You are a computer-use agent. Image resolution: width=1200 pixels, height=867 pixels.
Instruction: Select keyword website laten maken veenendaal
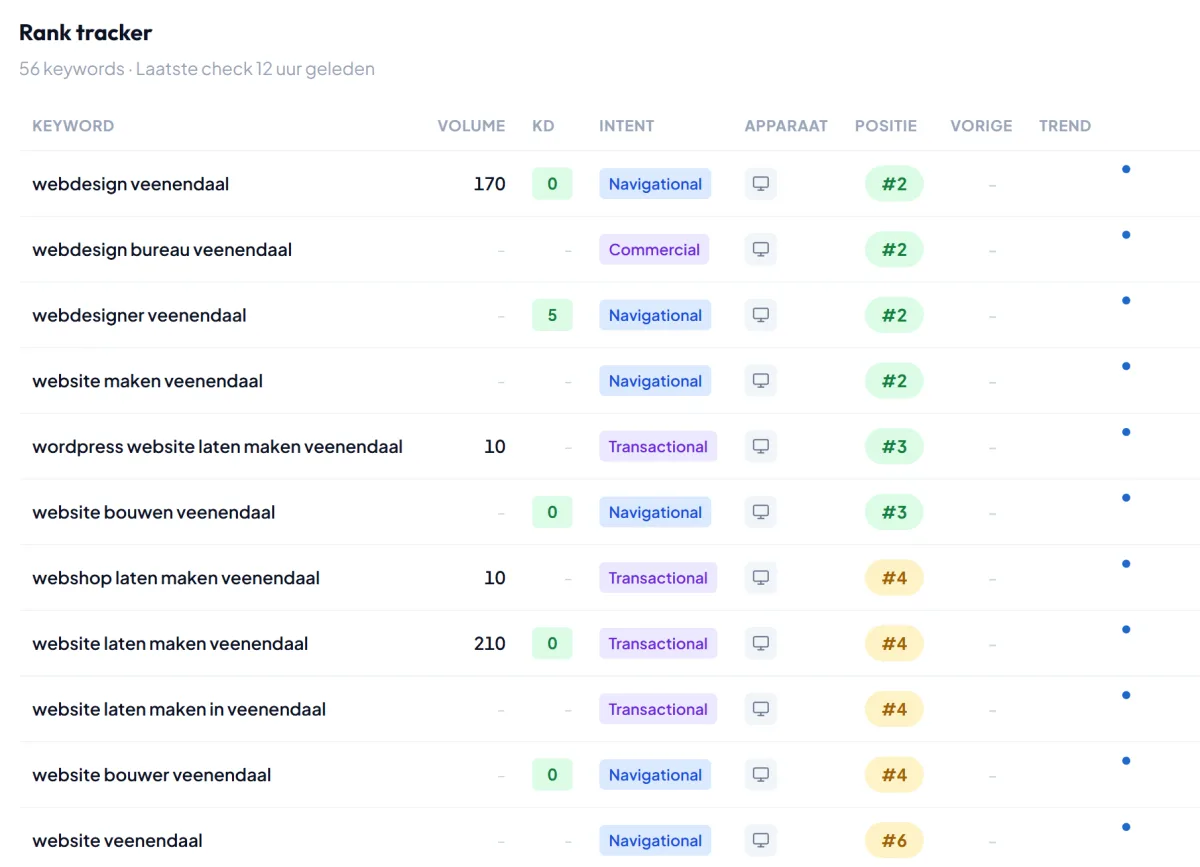[x=170, y=644]
